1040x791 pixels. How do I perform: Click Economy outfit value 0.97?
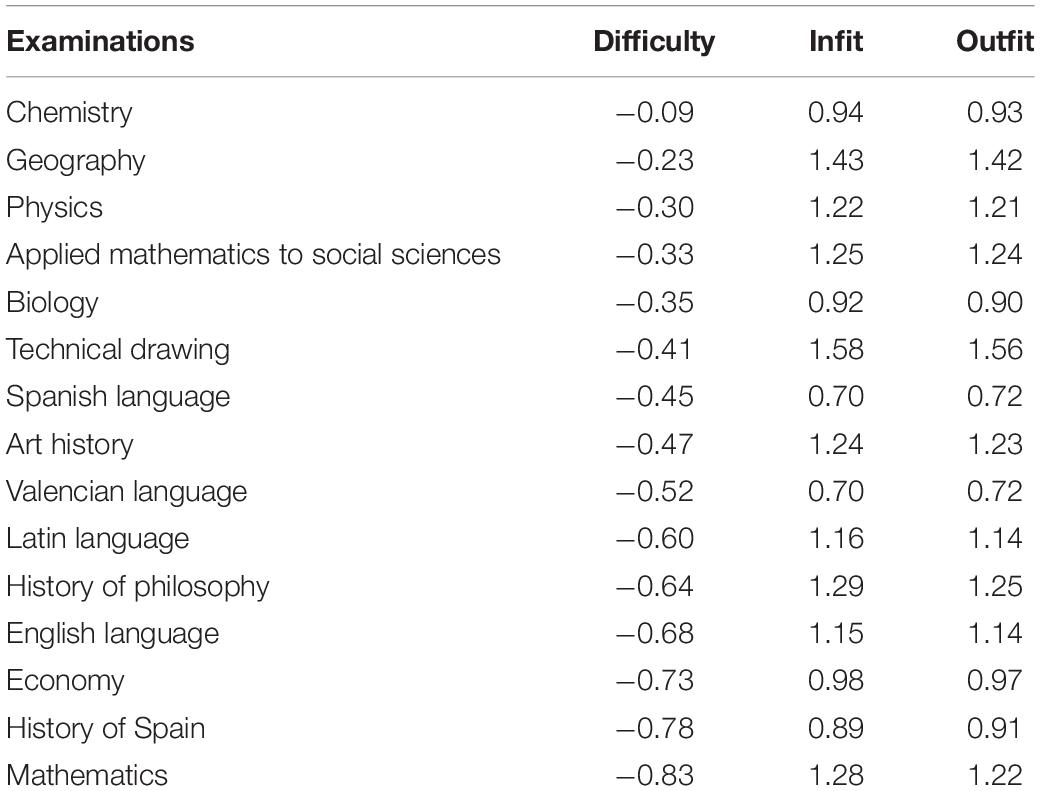994,680
